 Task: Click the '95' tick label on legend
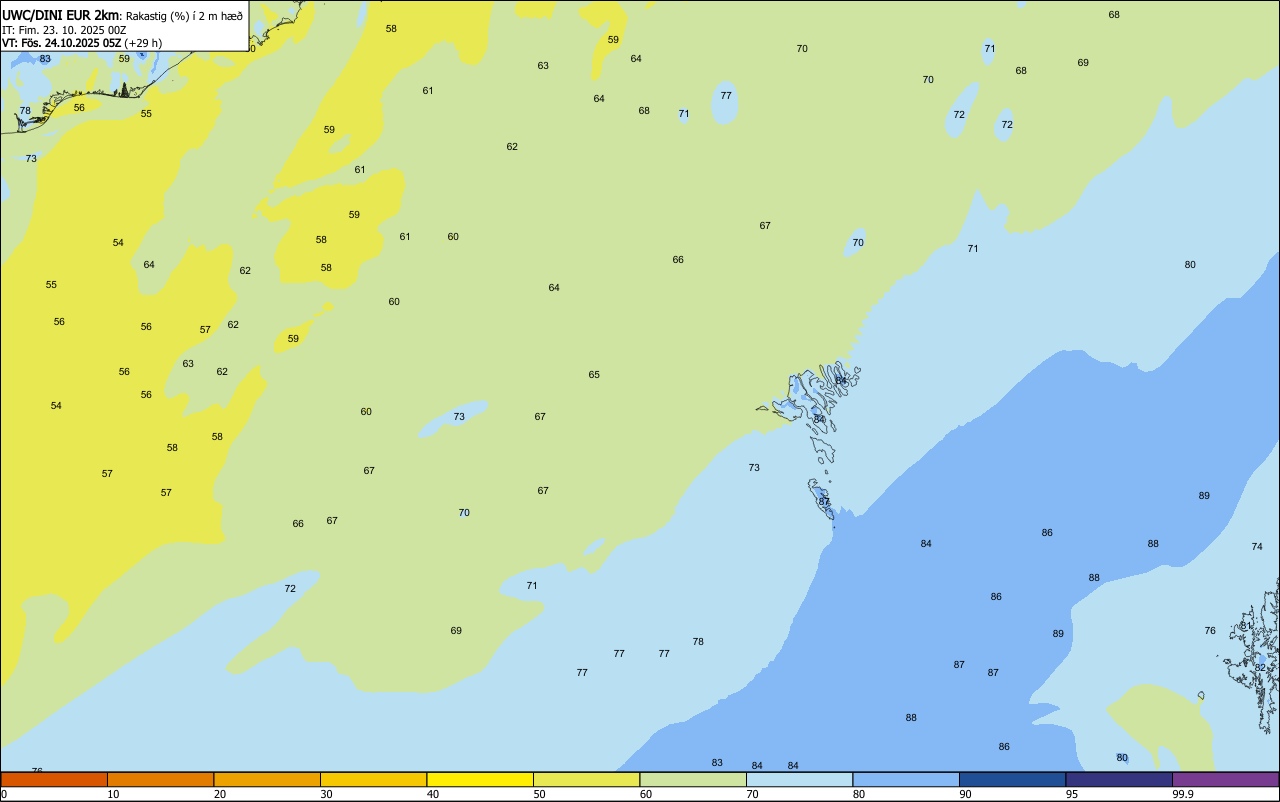(1072, 794)
